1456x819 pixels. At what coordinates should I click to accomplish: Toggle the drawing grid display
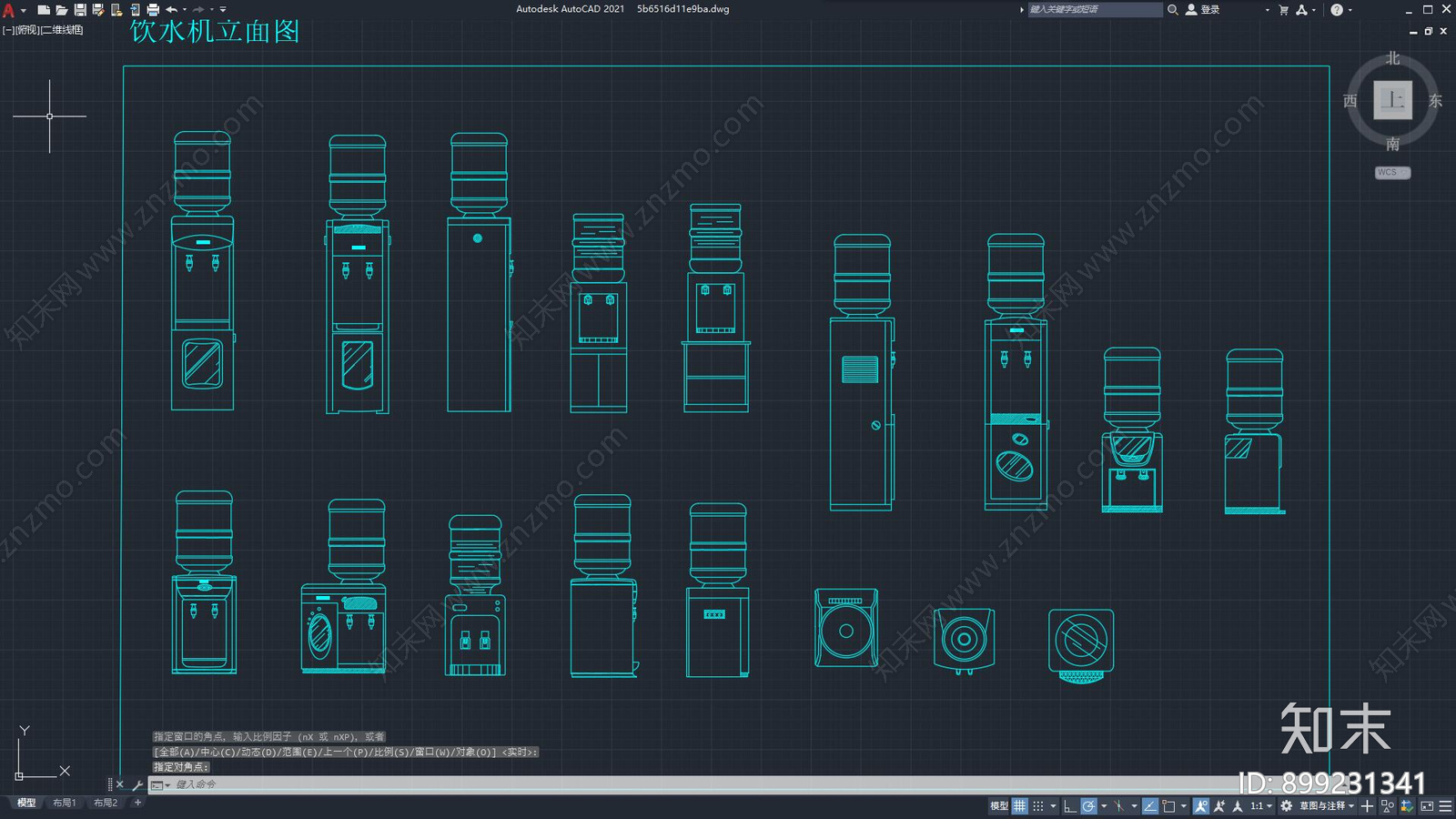point(1020,805)
